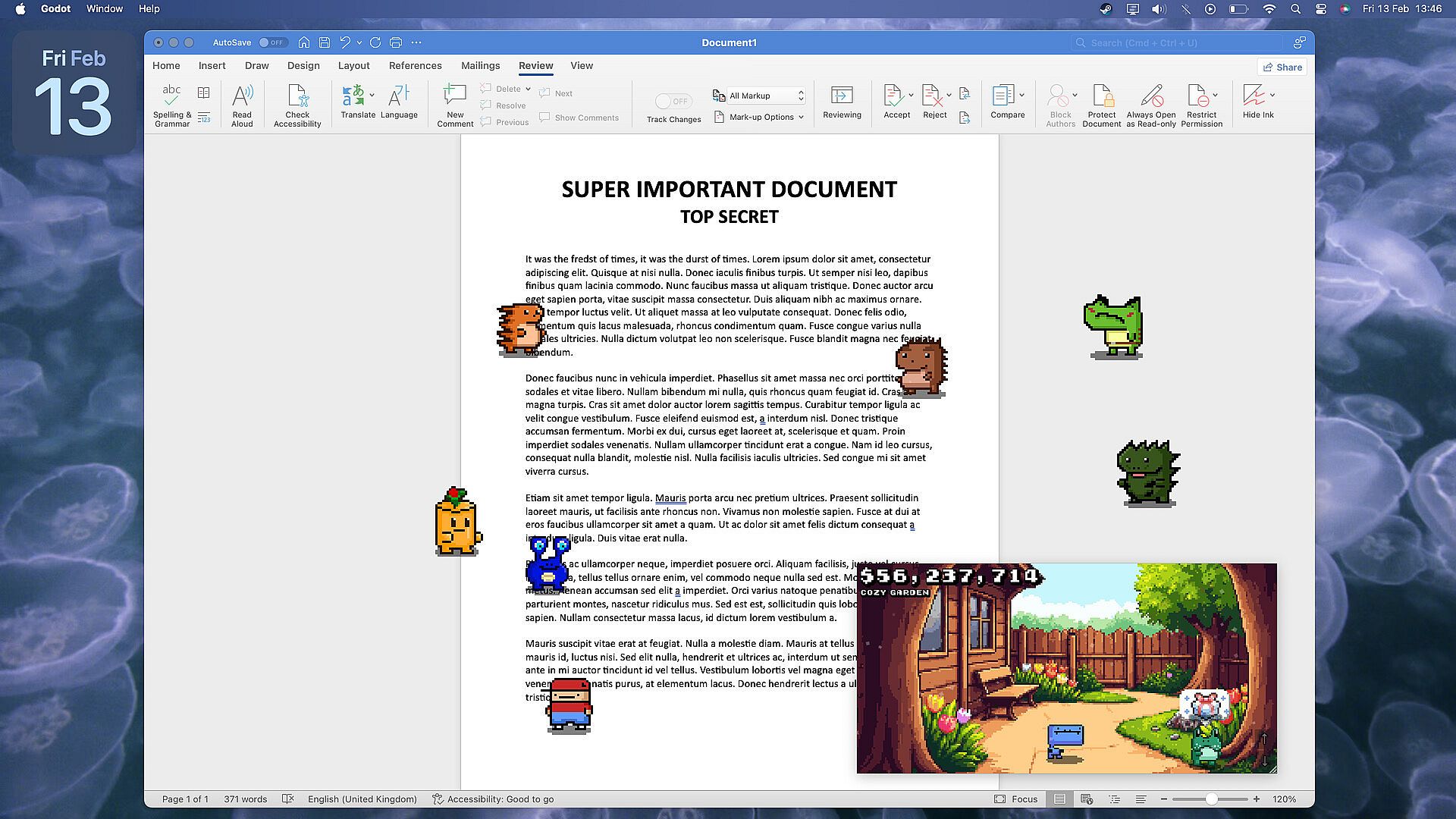Expand the Mark-up Options menu

(x=761, y=117)
